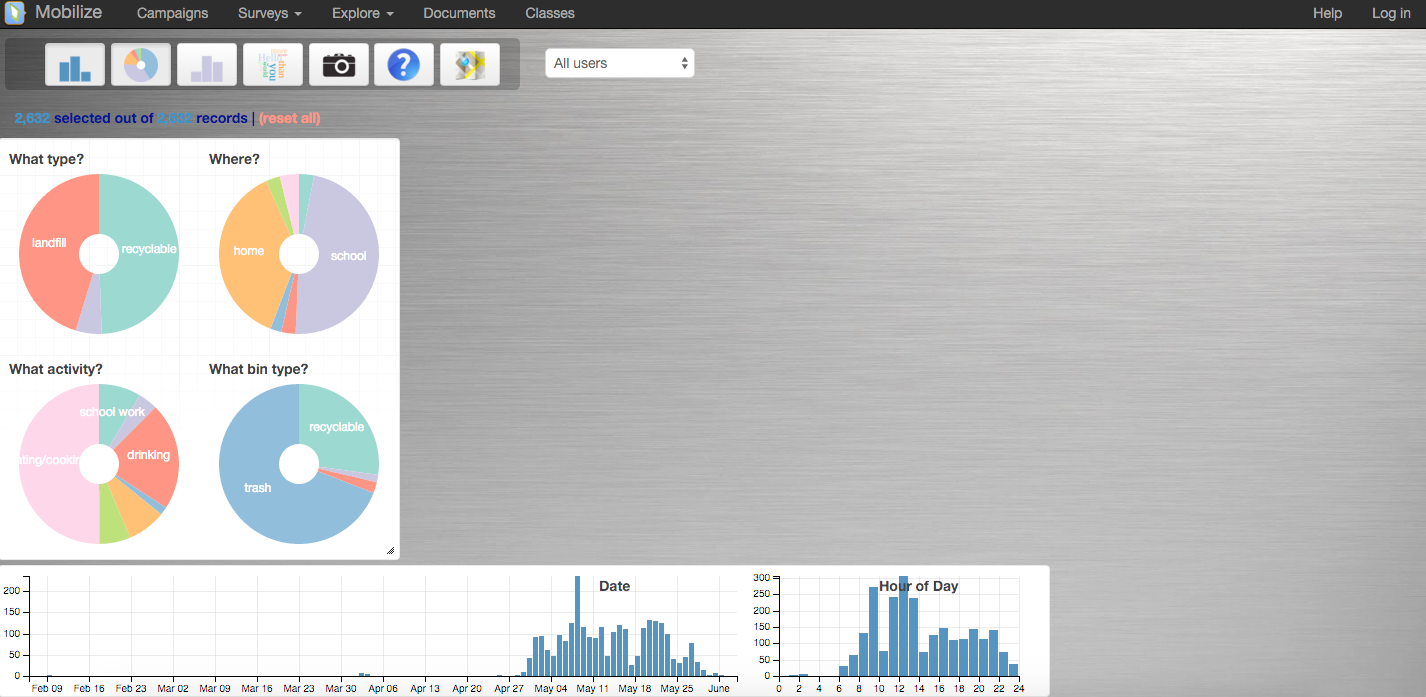Show the map view icon

pos(470,65)
